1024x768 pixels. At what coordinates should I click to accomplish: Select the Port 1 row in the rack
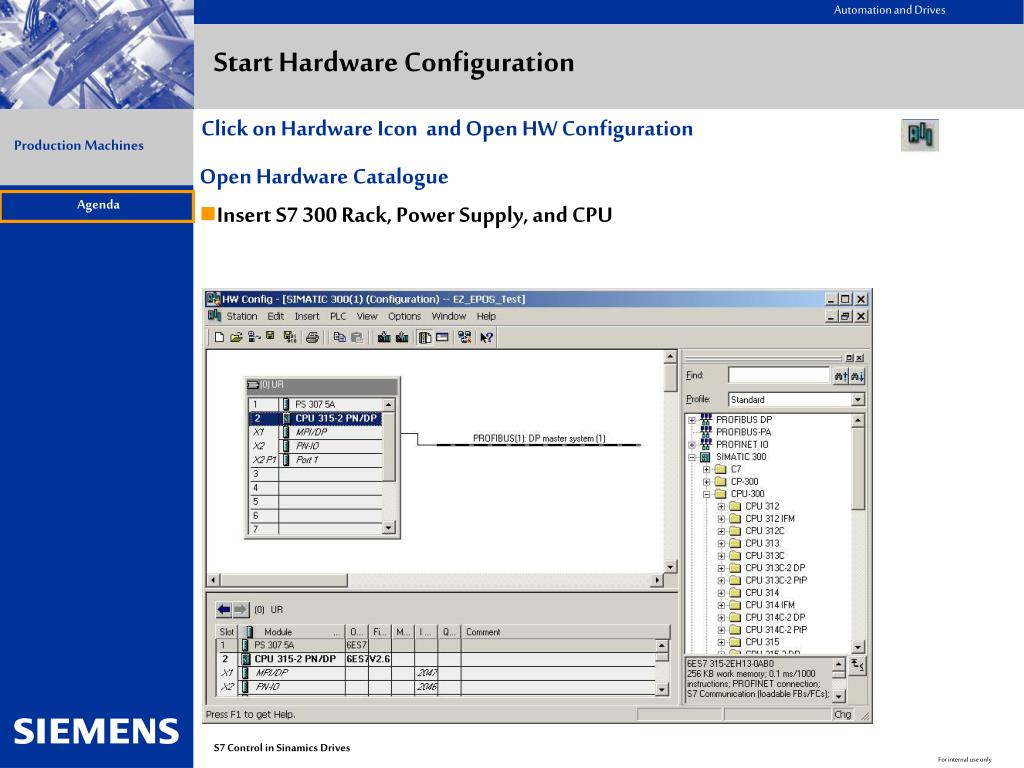315,460
